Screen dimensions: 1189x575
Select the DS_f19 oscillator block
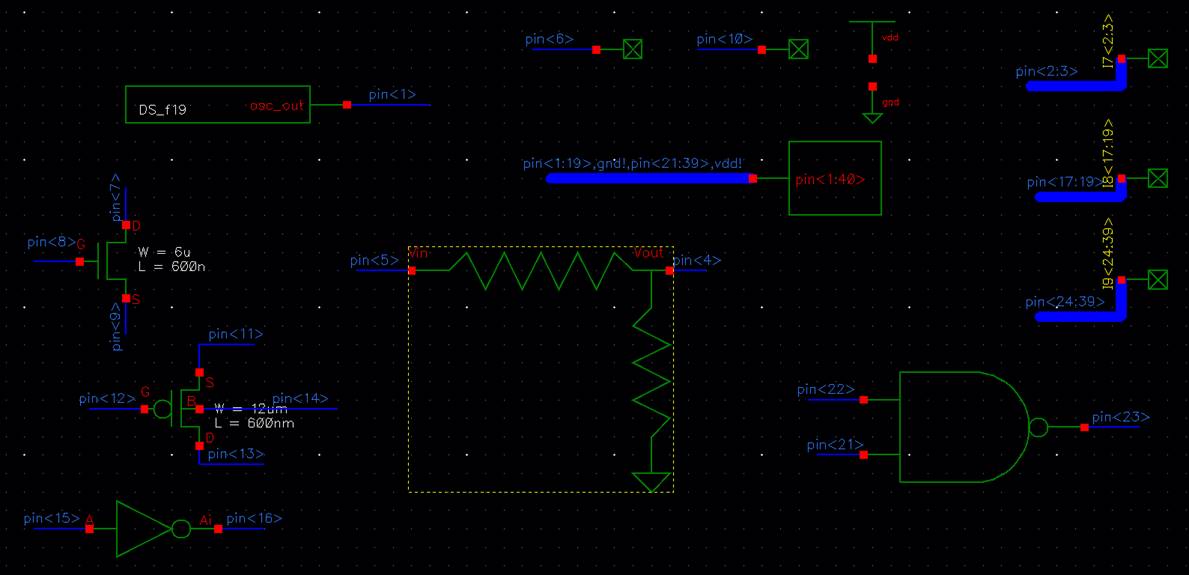[x=218, y=105]
